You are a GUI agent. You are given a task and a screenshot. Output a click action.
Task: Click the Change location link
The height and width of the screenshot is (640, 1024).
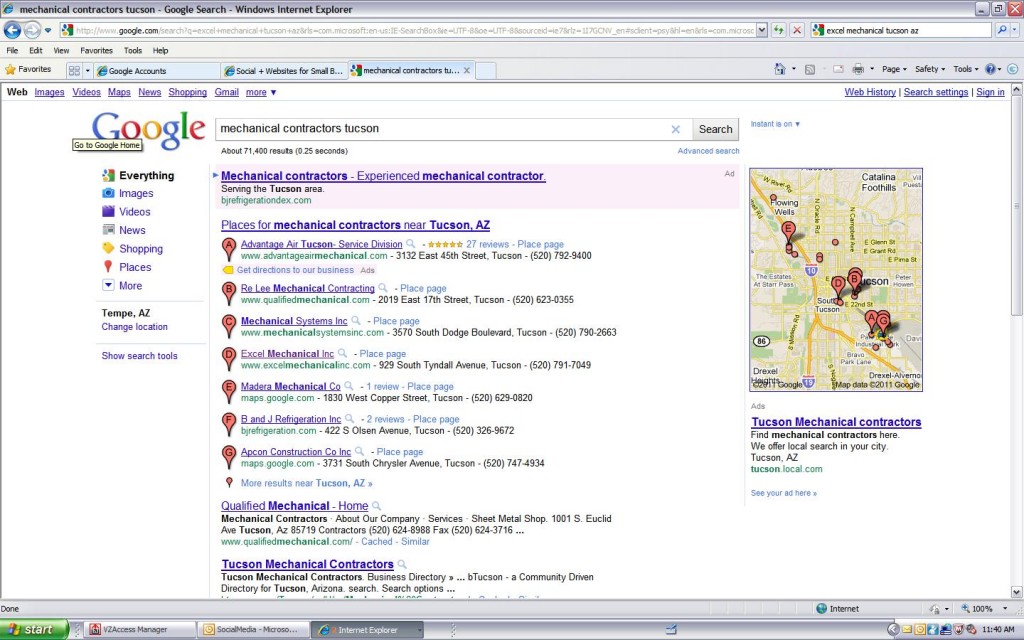point(135,327)
